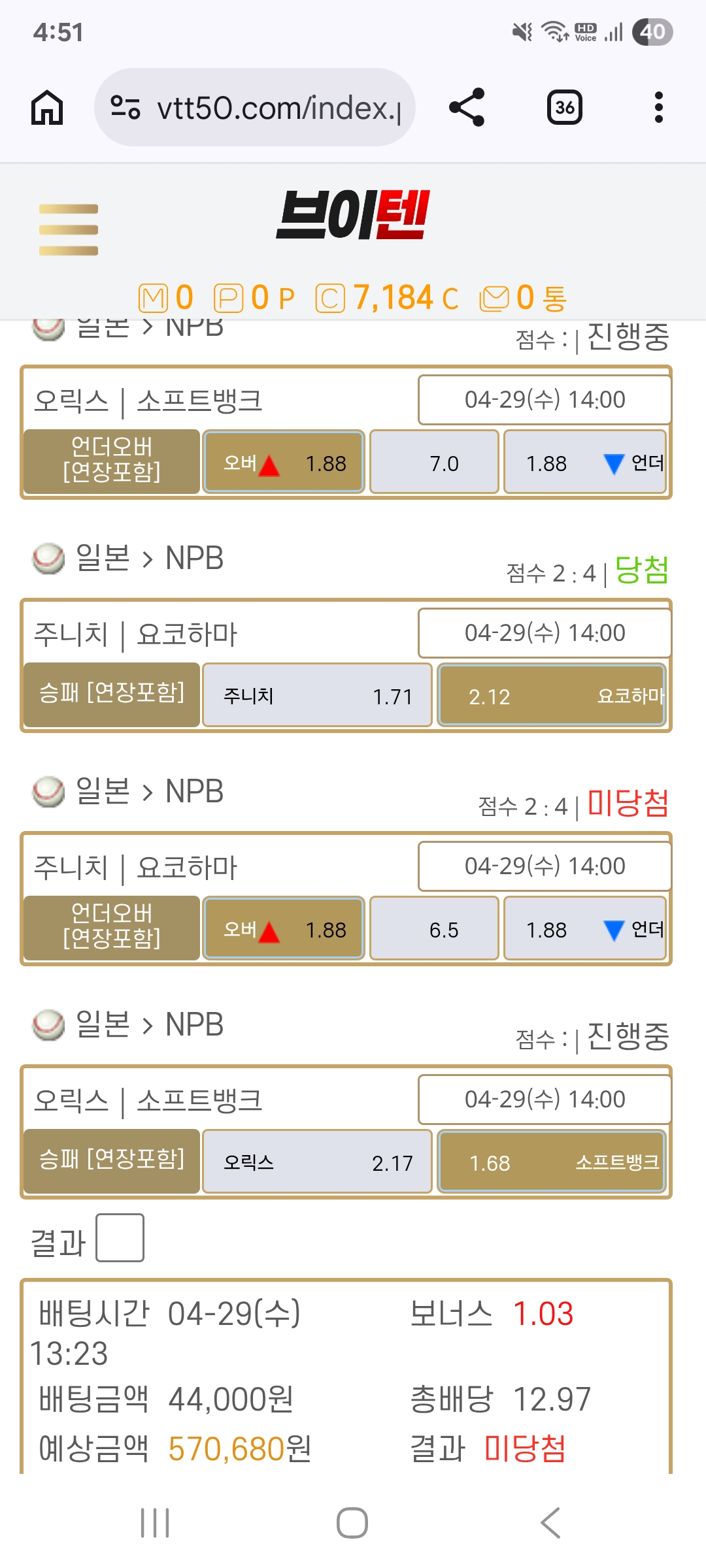This screenshot has width=706, height=1568.
Task: Open the browser three-dot overflow menu
Action: tap(658, 108)
